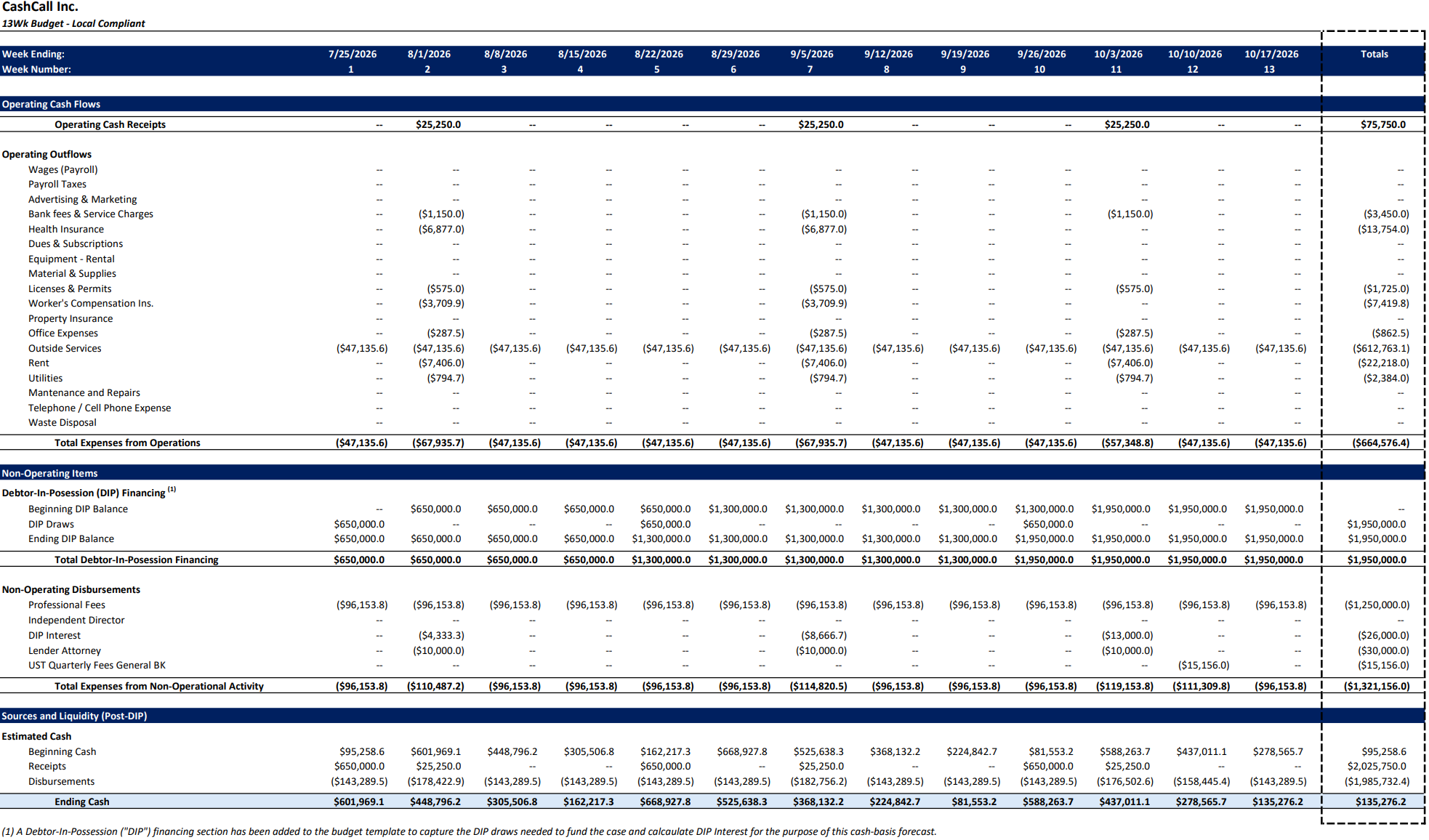Select the Beginning DIP Balance row label

78,509
